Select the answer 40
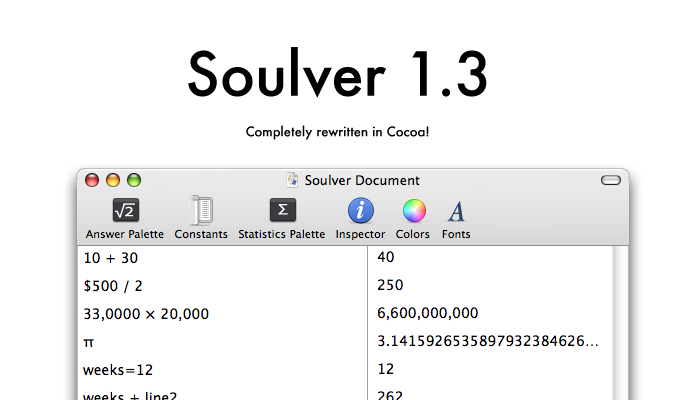677x400 pixels. [x=386, y=257]
